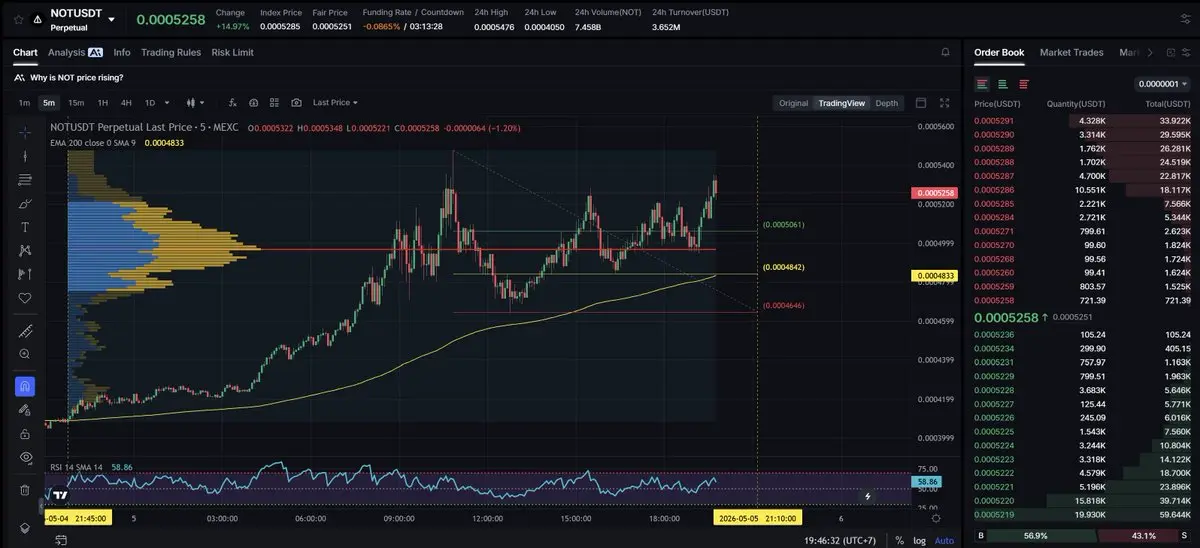Screen dimensions: 1200x548
Task: Open the Last Price dropdown
Action: coord(335,102)
